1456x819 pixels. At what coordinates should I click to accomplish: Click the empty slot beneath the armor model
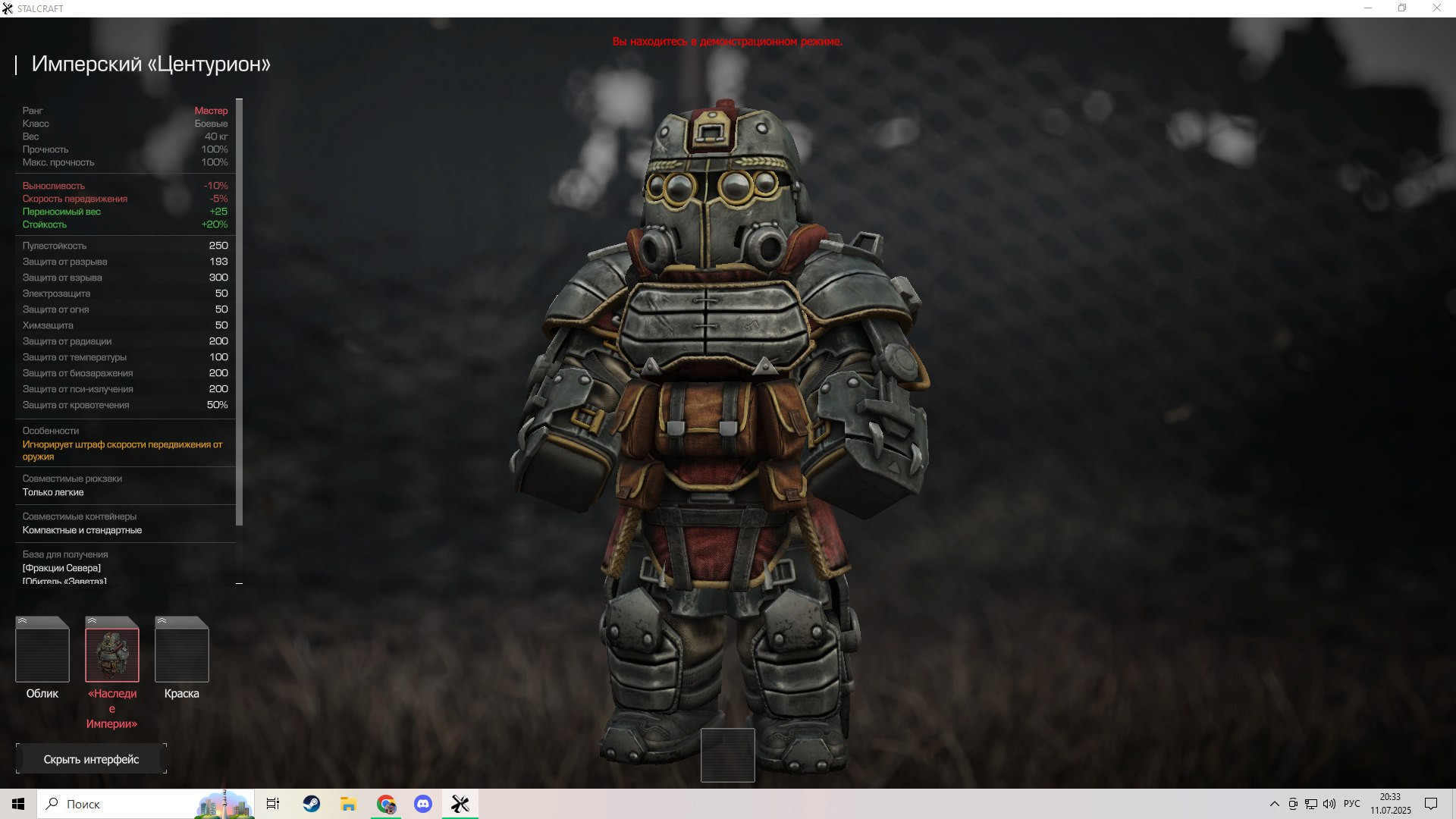coord(728,755)
